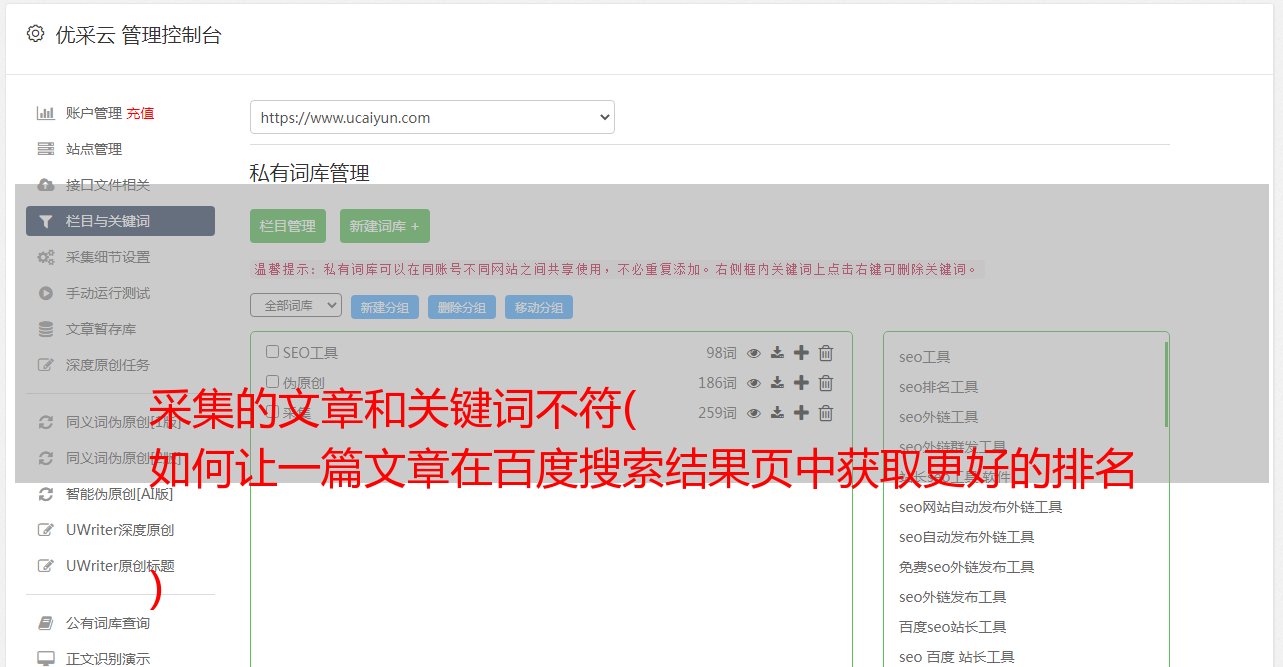The image size is (1283, 667).
Task: Click the 栏目与关键词 funnel icon
Action: (46, 221)
